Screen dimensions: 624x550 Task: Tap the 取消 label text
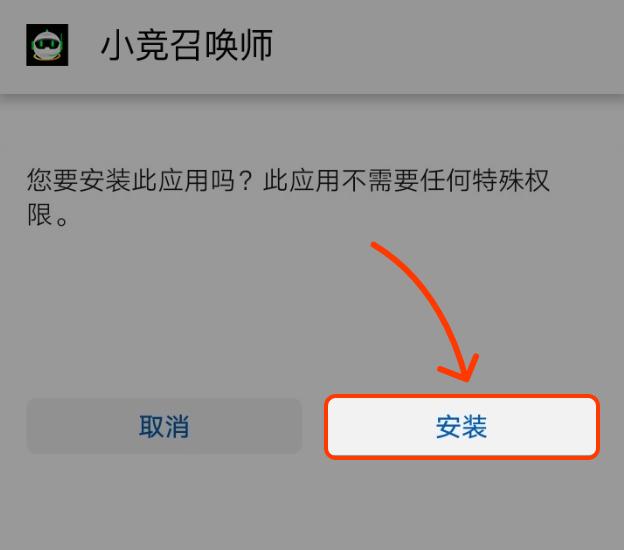(x=164, y=426)
